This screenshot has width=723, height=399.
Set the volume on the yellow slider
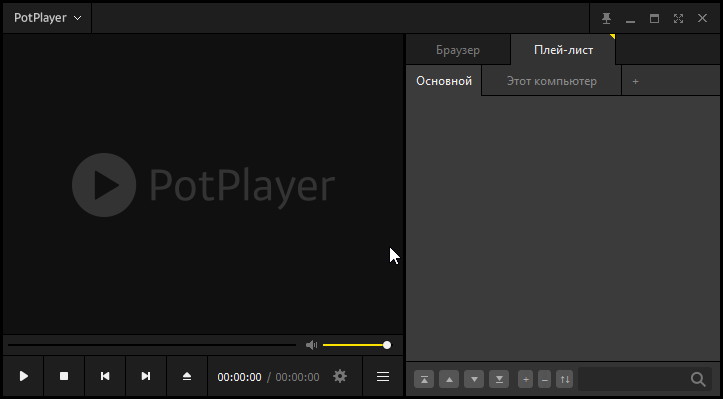click(x=356, y=345)
